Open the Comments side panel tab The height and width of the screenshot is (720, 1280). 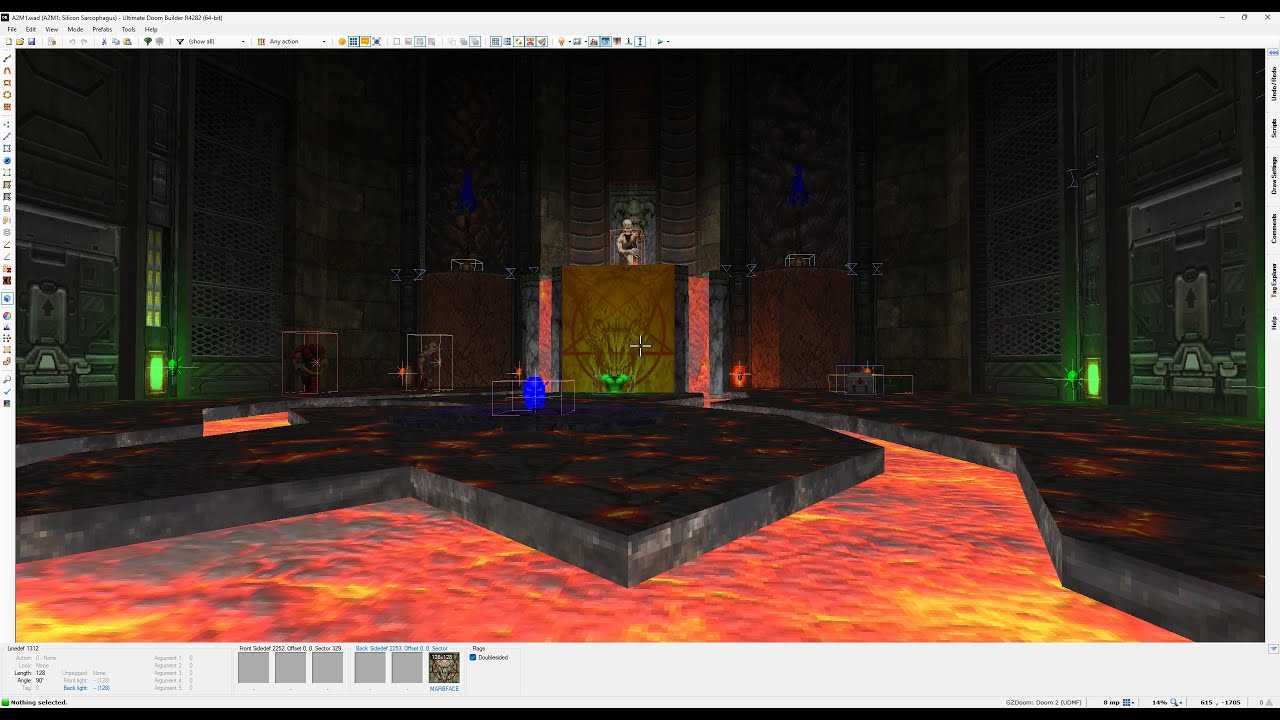pos(1274,228)
